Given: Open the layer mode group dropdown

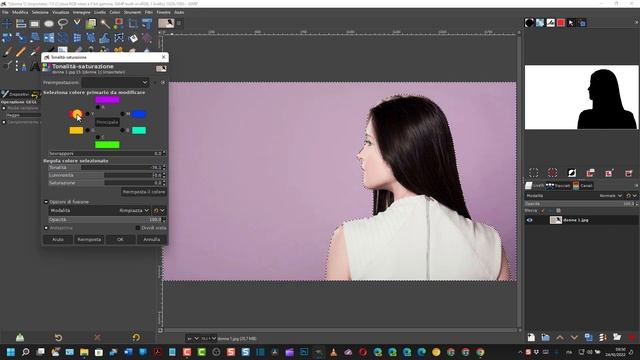Looking at the screenshot, I should [x=631, y=196].
